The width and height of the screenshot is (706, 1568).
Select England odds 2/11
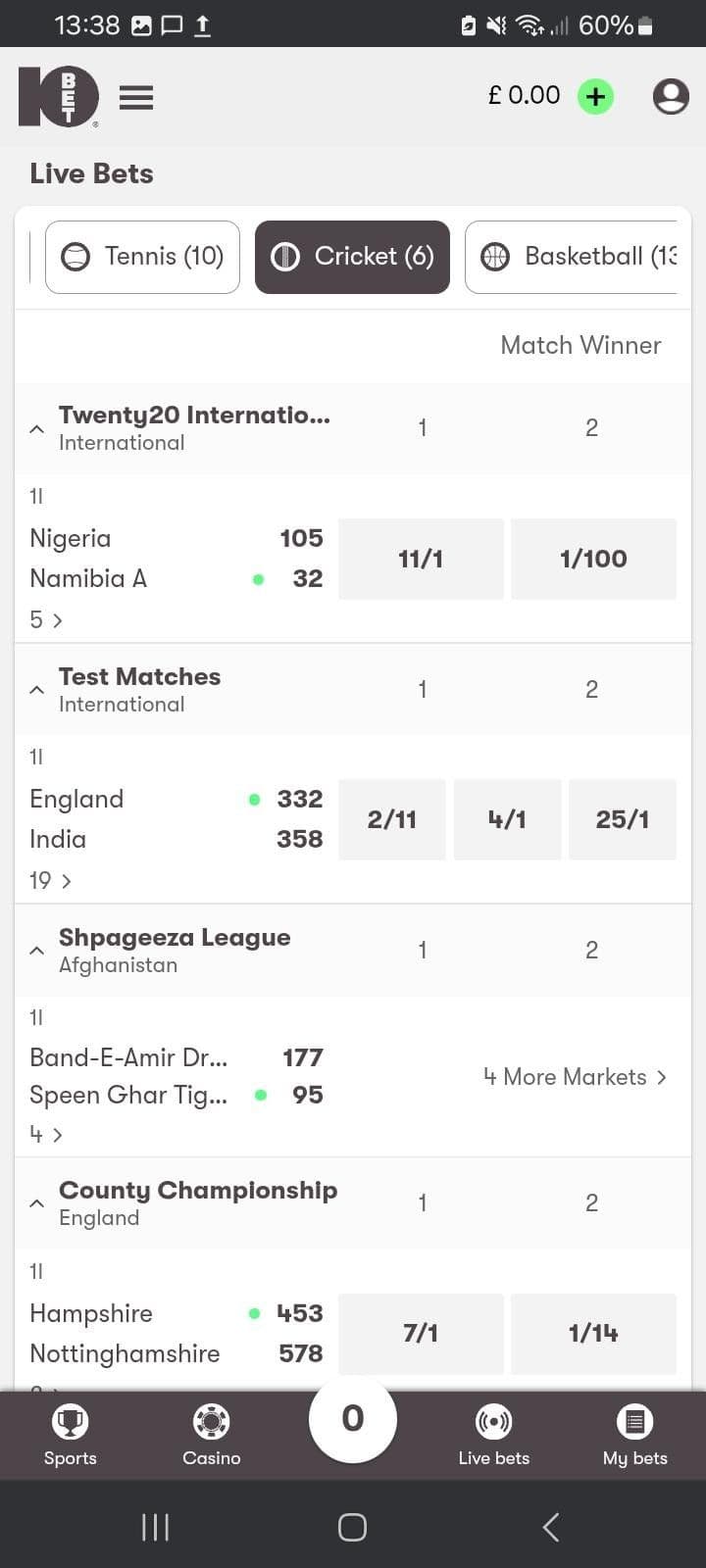[x=392, y=819]
